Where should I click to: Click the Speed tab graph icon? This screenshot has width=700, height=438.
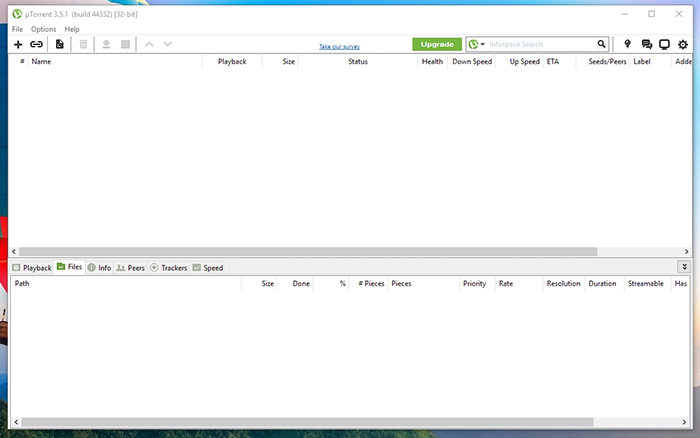[196, 267]
